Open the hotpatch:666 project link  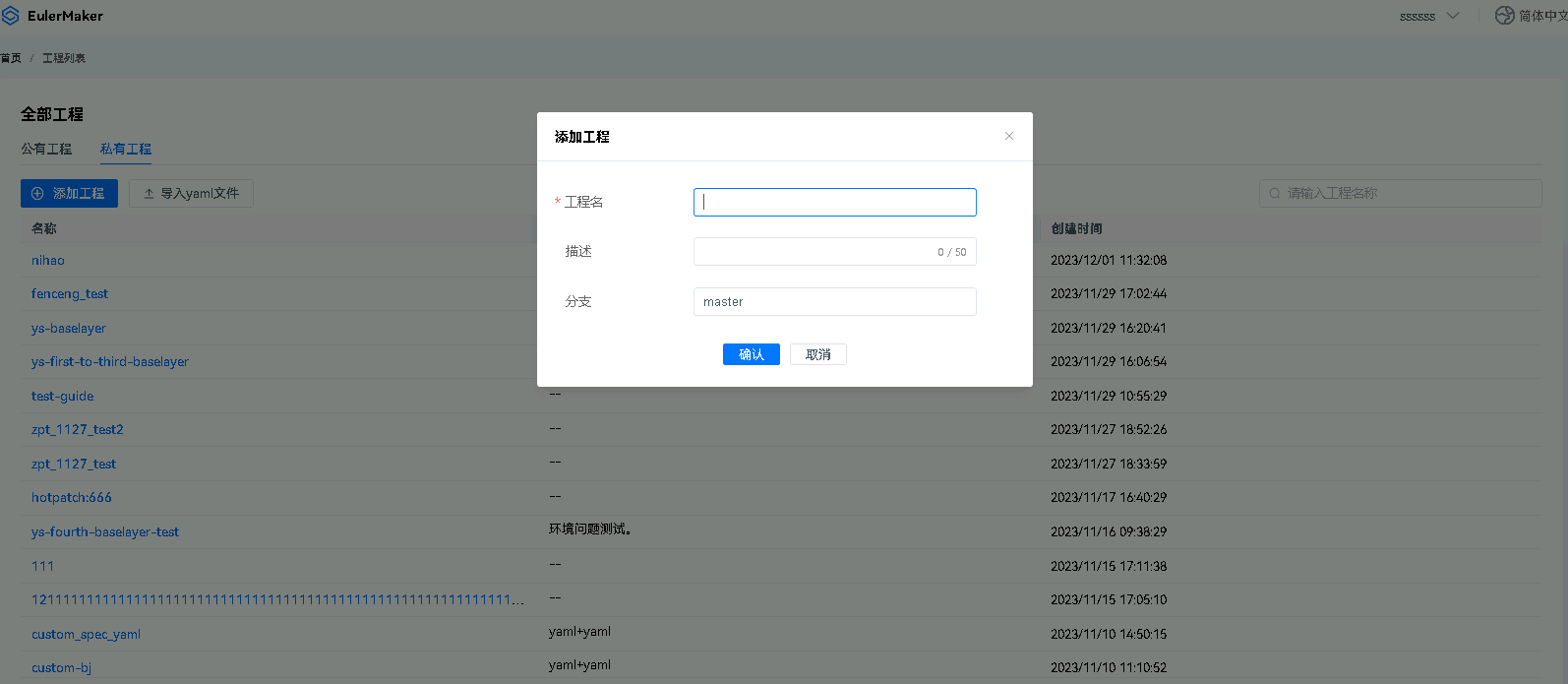click(x=71, y=498)
